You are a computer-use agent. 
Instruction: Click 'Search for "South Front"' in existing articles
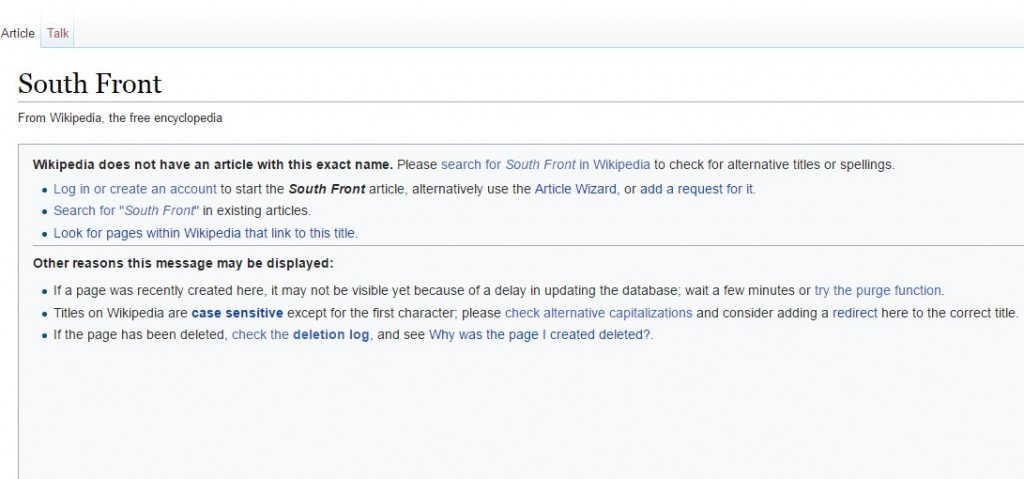[x=126, y=211]
